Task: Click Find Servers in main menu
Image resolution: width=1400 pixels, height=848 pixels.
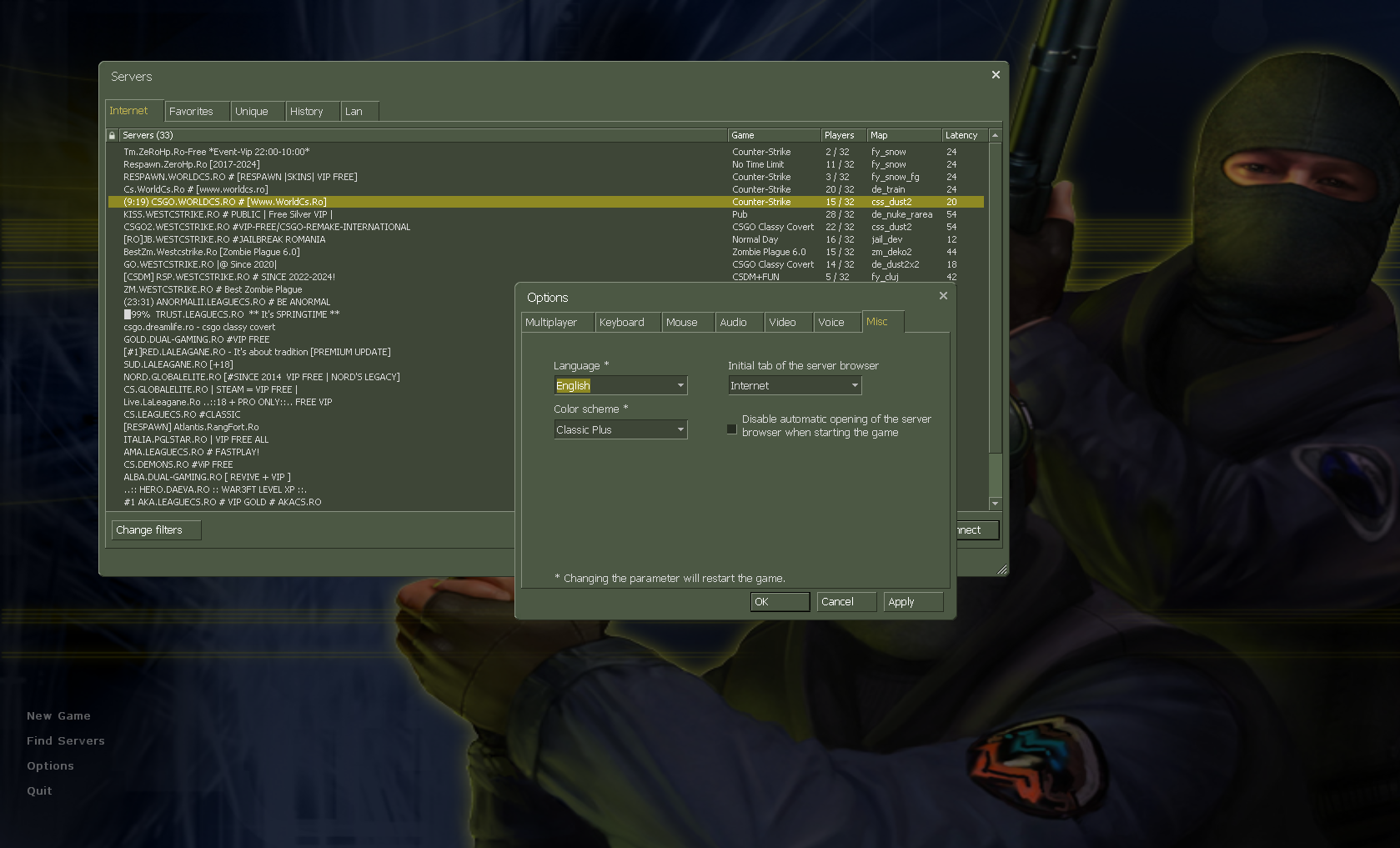Action: [x=66, y=741]
